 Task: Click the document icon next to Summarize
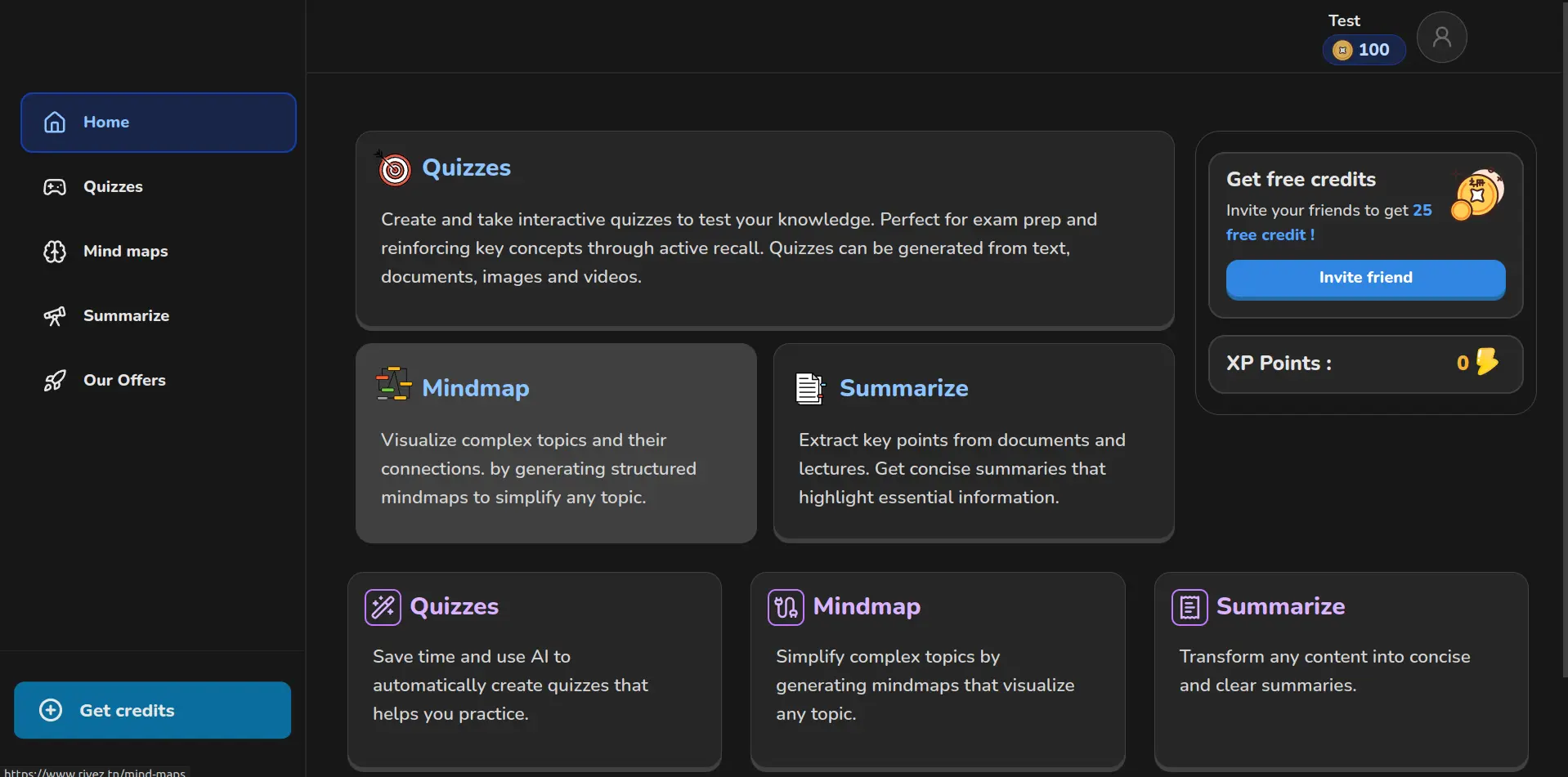[x=809, y=388]
